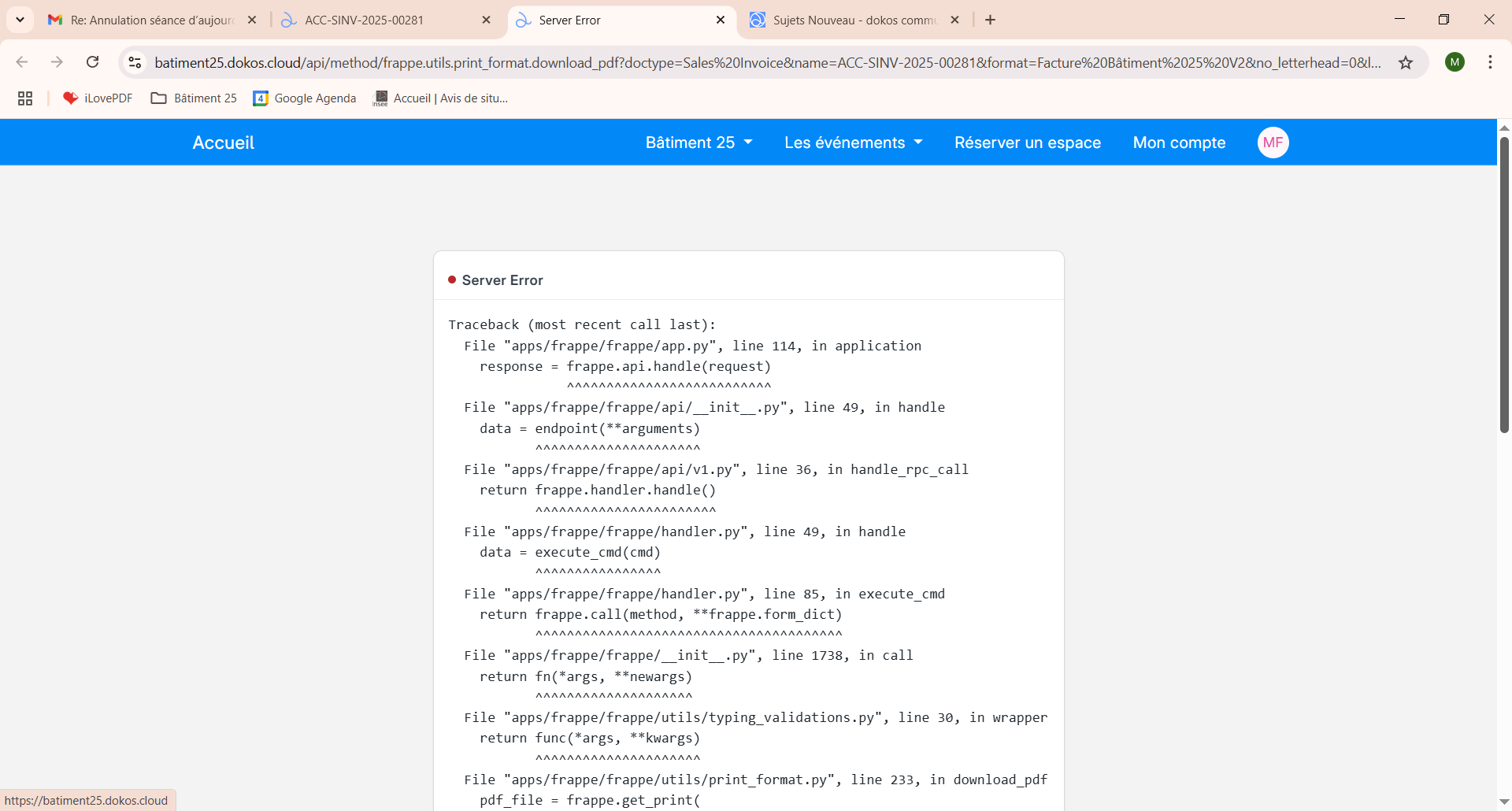The width and height of the screenshot is (1512, 811).
Task: Open the tab search dropdown arrow
Action: tap(20, 20)
